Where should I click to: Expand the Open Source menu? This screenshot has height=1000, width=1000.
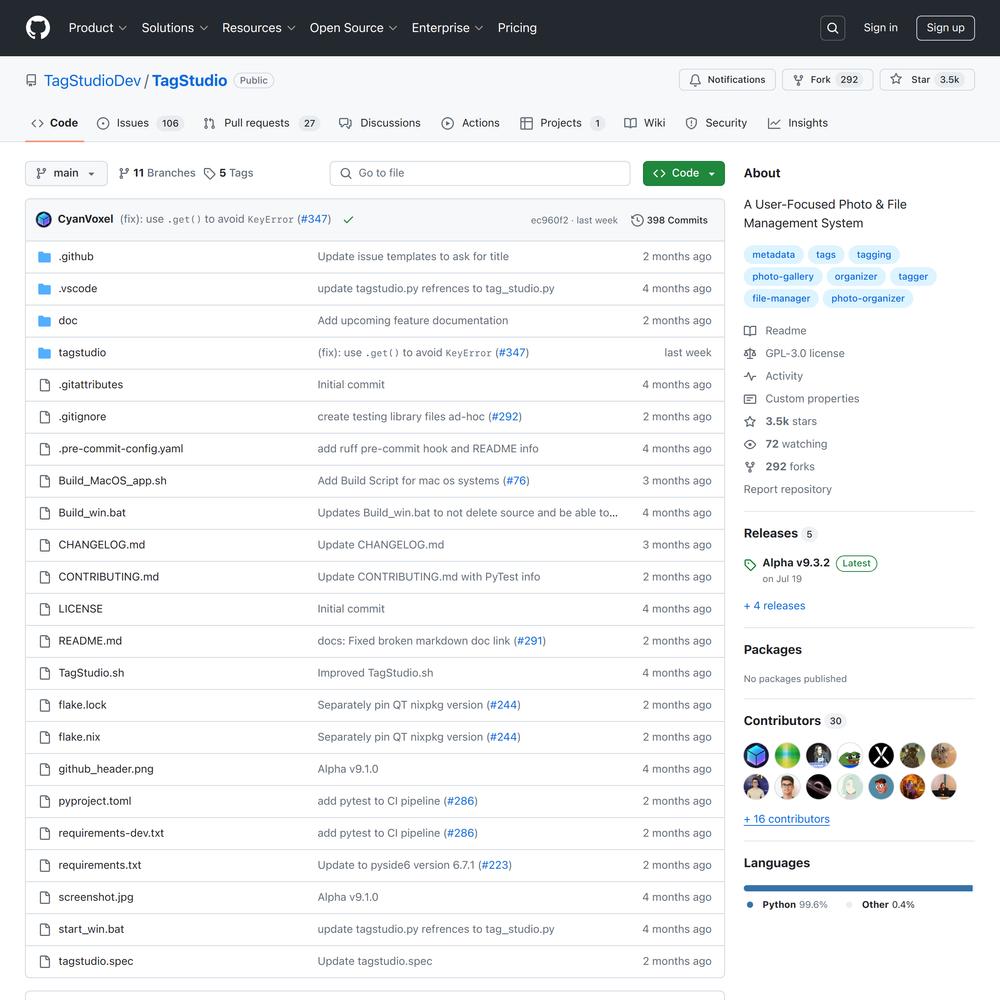[353, 28]
